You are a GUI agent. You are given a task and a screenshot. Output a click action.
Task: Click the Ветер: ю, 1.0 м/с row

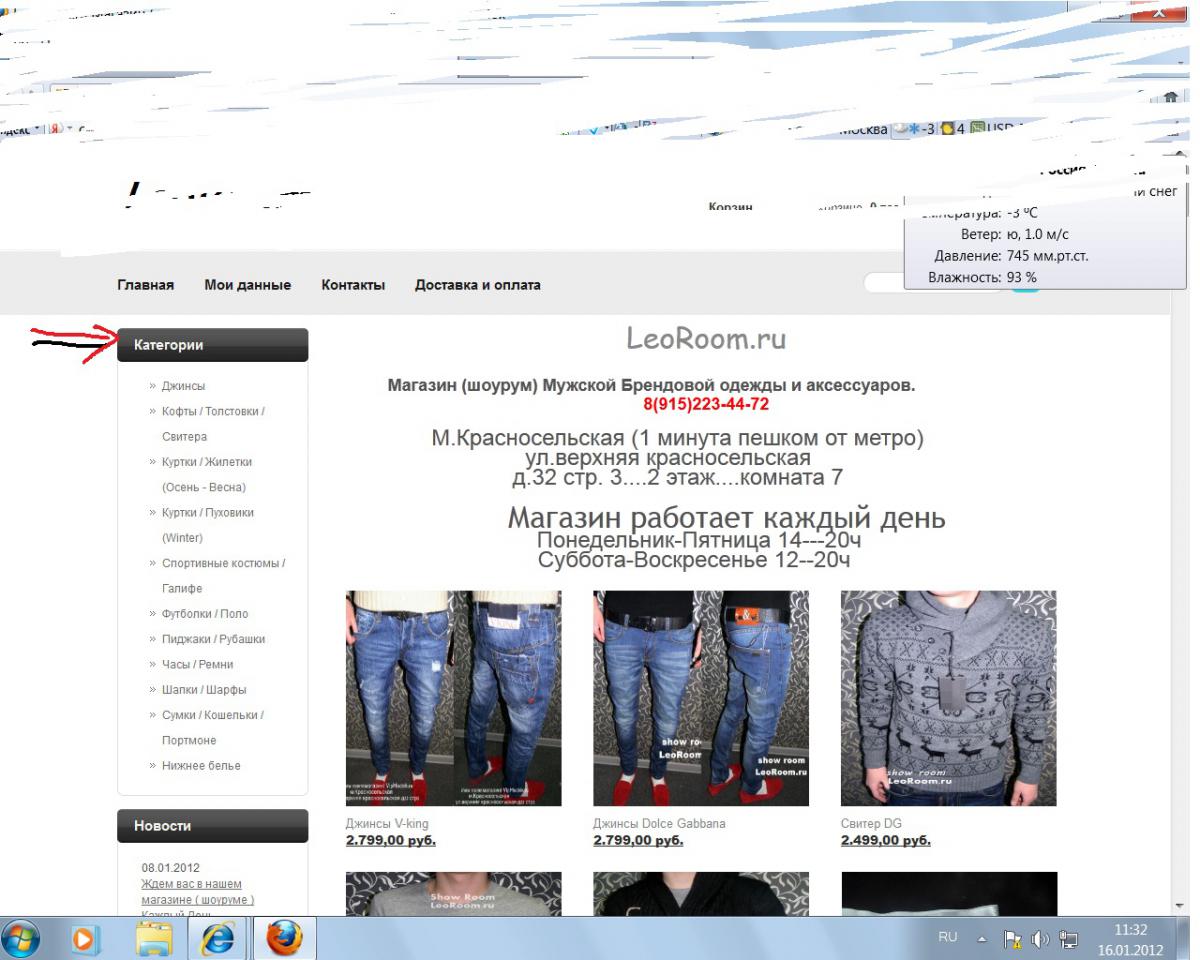1015,234
